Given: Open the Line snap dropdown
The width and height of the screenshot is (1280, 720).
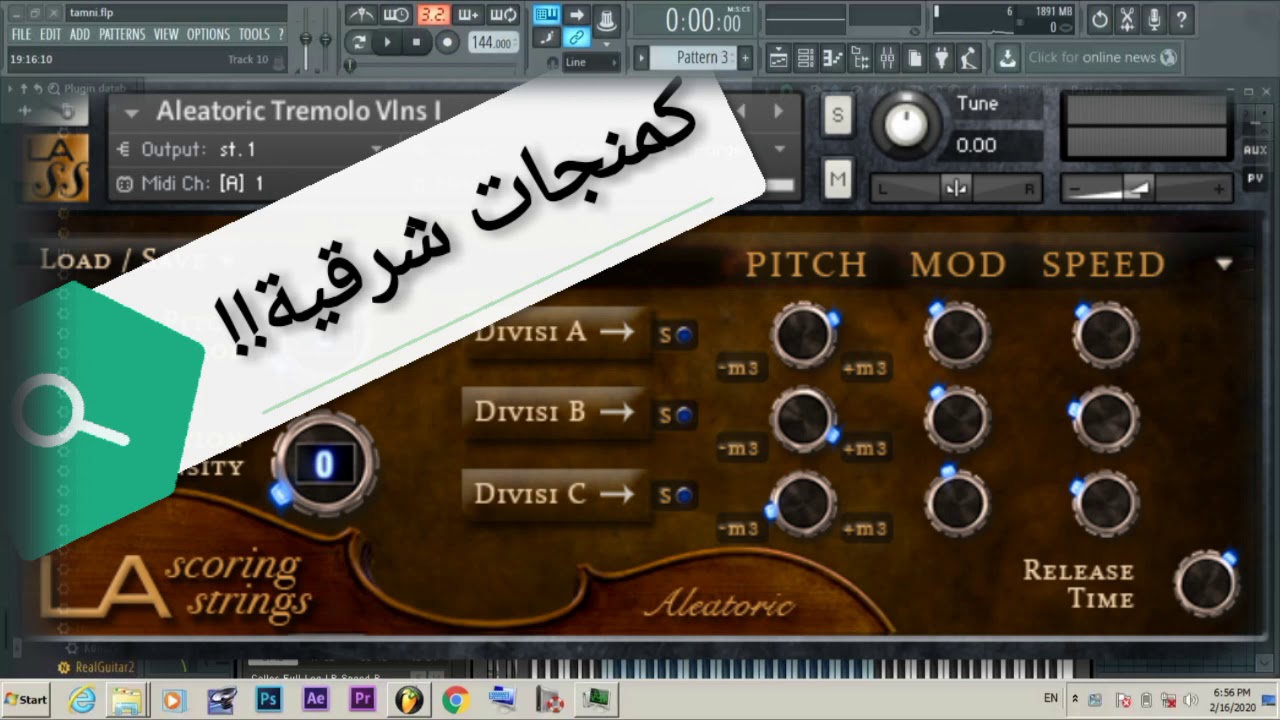Looking at the screenshot, I should pos(591,62).
